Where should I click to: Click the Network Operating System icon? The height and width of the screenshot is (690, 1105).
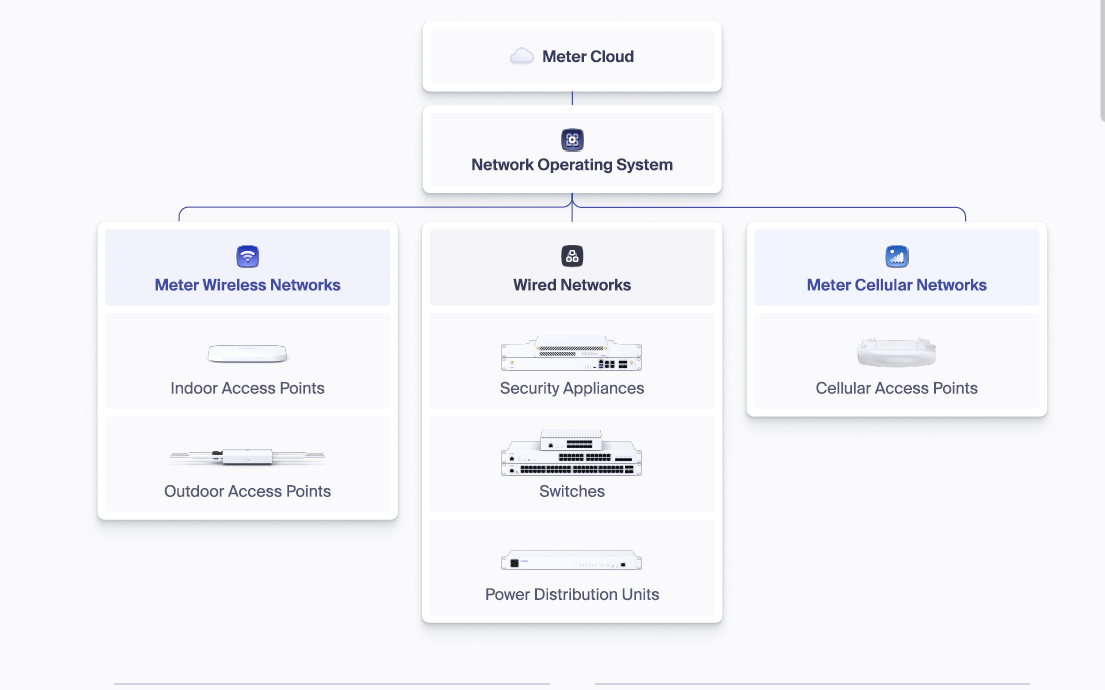pos(572,140)
